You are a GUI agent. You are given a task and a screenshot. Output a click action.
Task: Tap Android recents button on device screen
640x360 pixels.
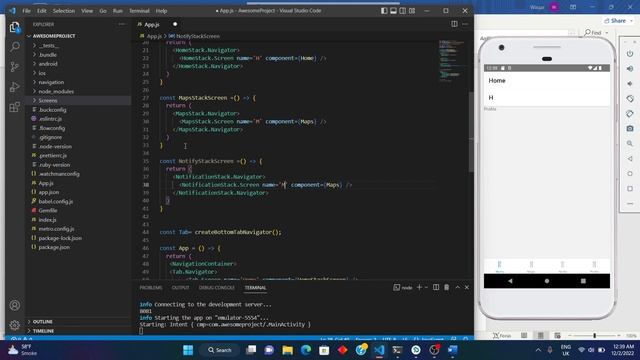[x=583, y=281]
